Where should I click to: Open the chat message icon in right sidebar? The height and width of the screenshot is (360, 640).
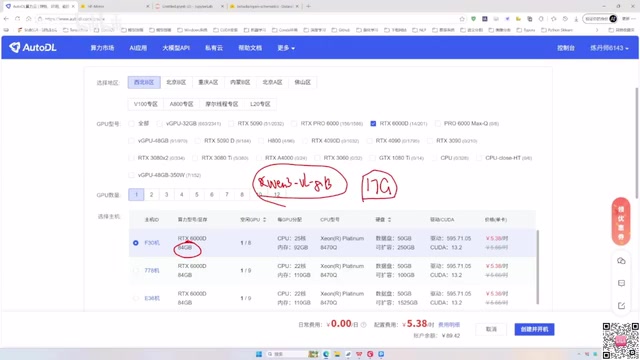[621, 283]
